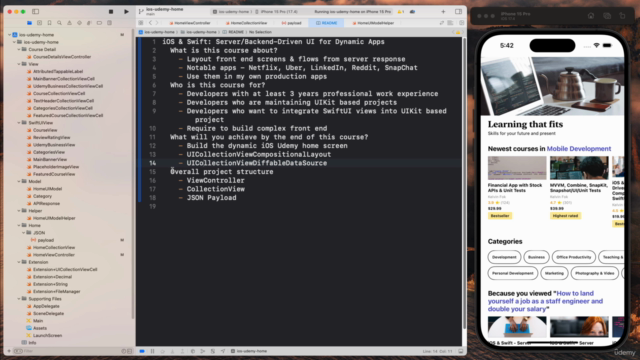Open the code review arrows icon in tab bar
640x360 pixels.
[441, 23]
